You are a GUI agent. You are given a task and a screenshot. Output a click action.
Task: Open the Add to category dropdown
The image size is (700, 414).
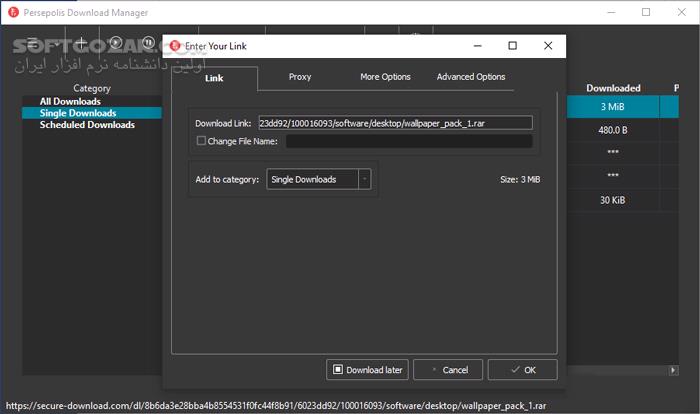pyautogui.click(x=317, y=179)
